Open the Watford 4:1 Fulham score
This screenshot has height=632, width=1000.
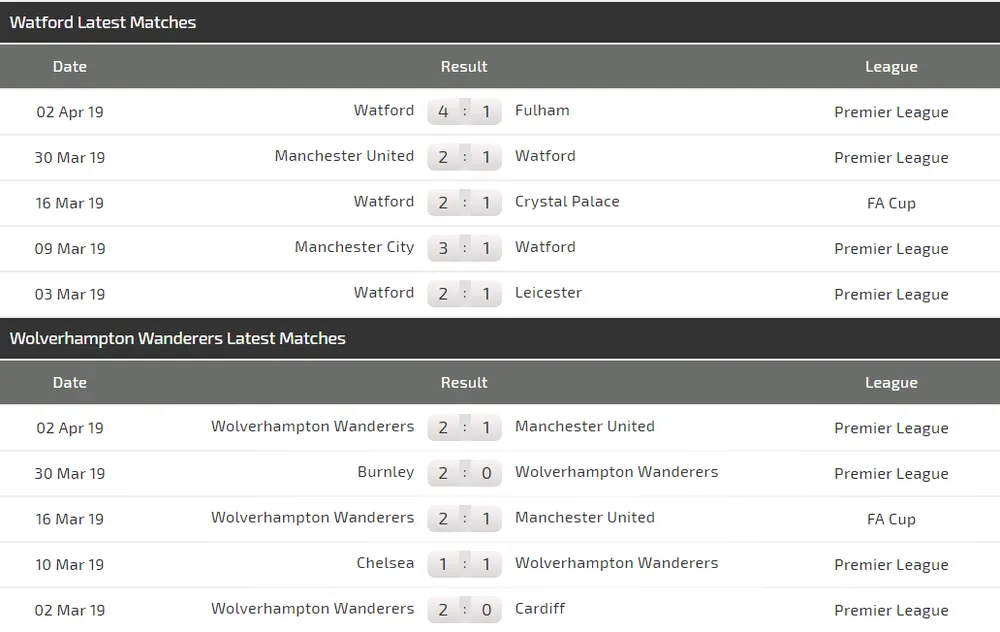click(464, 111)
